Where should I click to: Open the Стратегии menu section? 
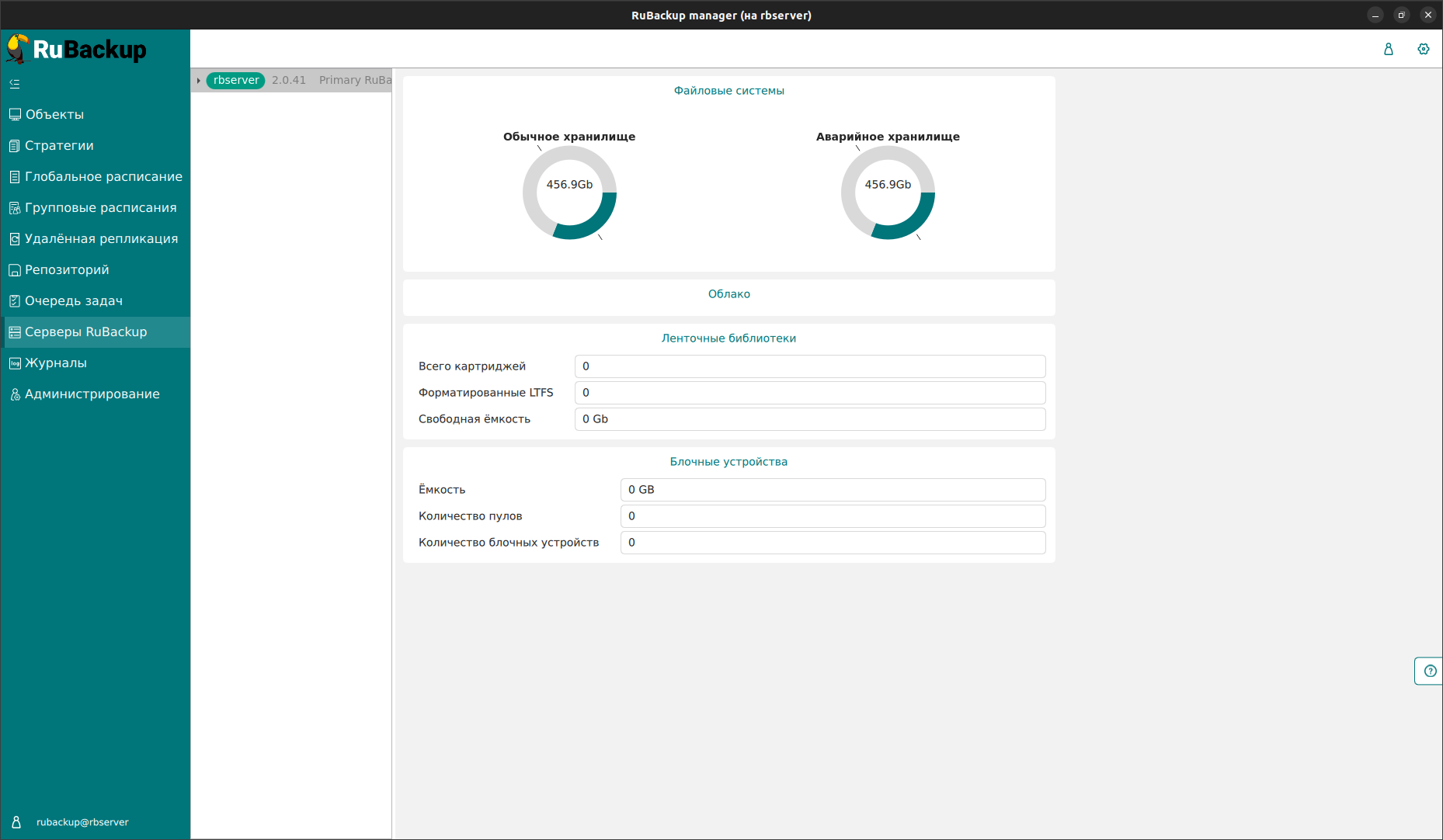pyautogui.click(x=59, y=146)
